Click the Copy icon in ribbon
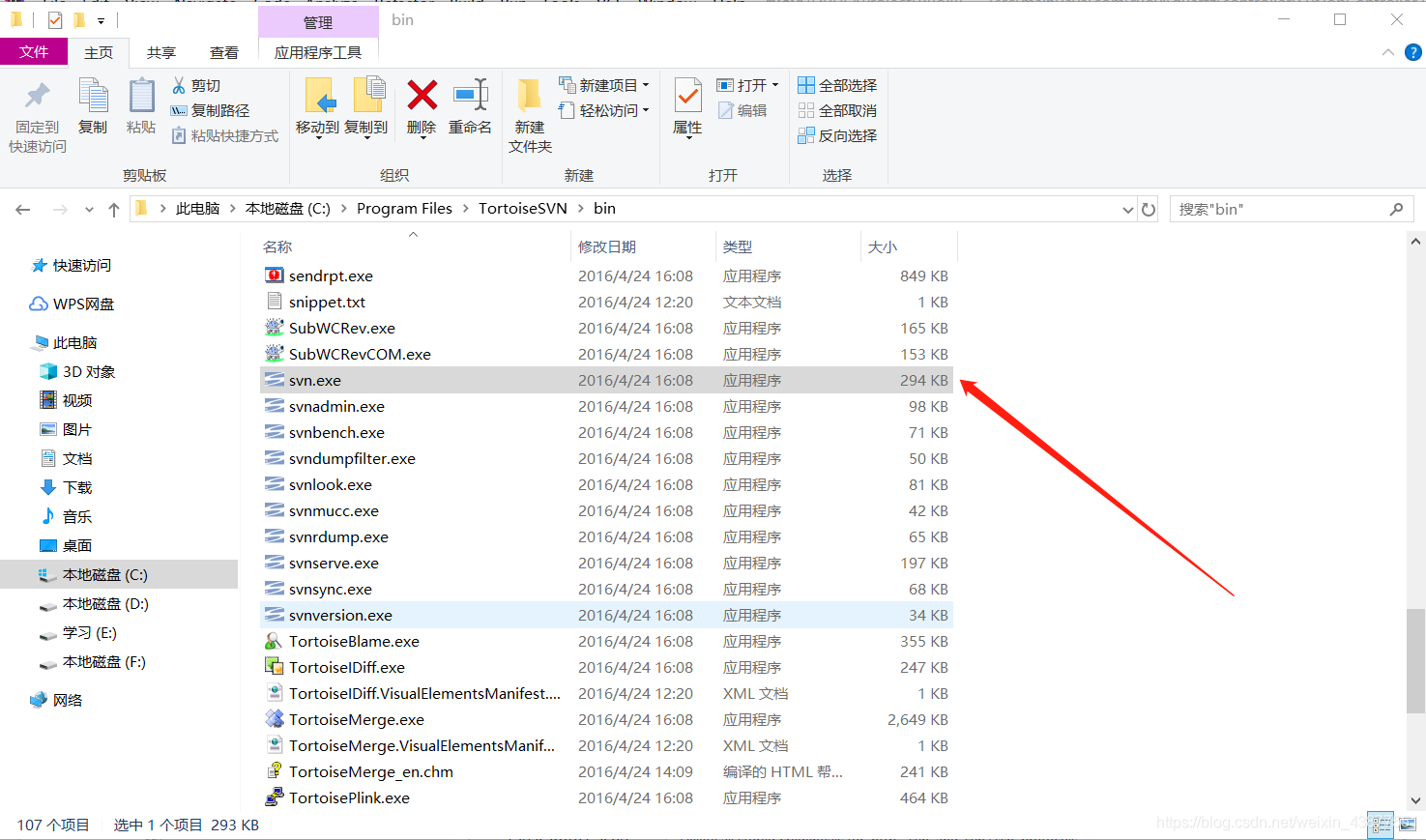Viewport: 1426px width, 840px height. (93, 96)
